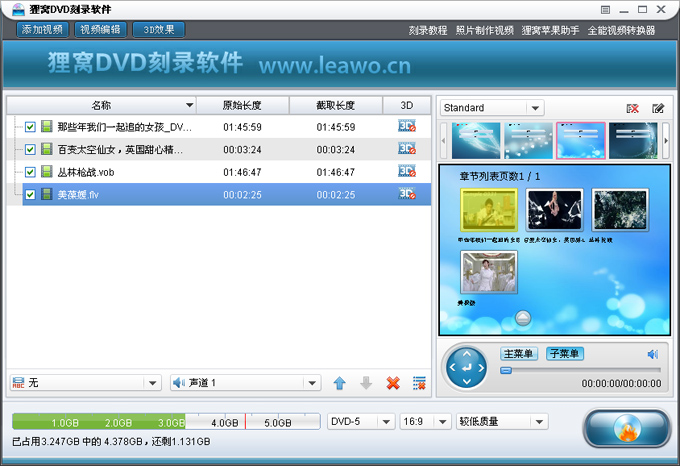The image size is (680, 466).
Task: Open 照片制作视频 menu link
Action: (484, 30)
